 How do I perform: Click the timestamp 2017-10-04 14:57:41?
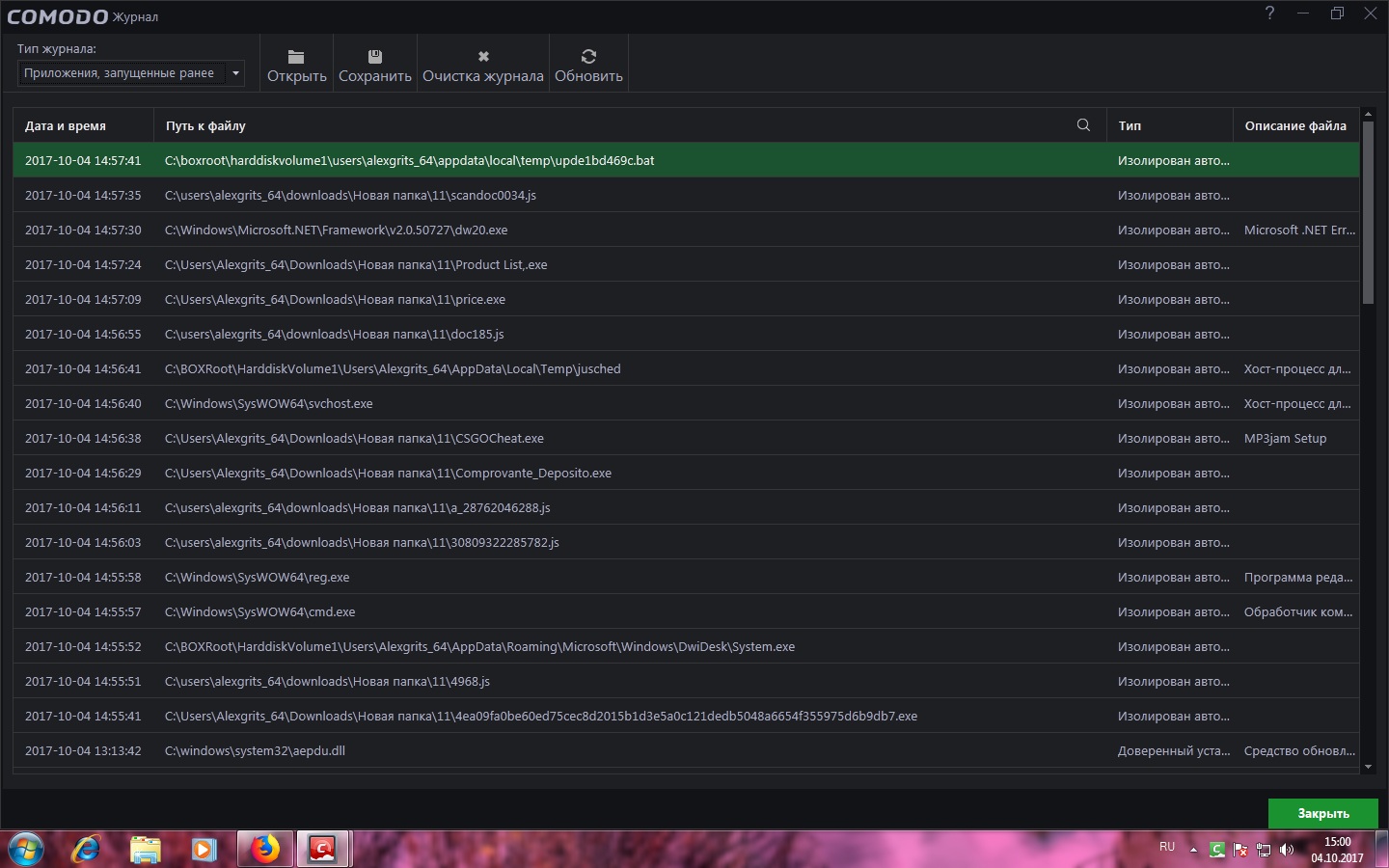83,161
